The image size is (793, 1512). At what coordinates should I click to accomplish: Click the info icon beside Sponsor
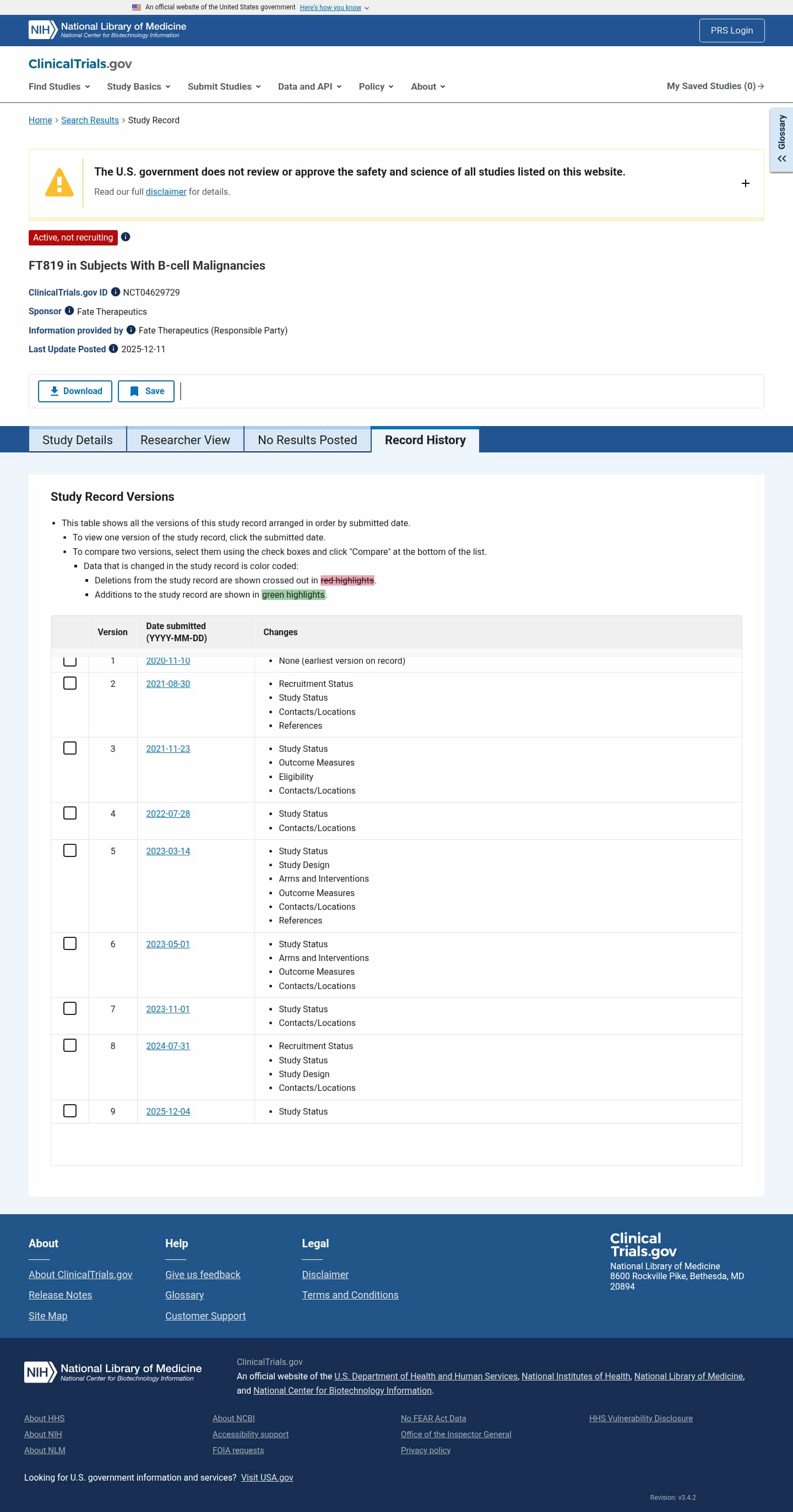(69, 310)
